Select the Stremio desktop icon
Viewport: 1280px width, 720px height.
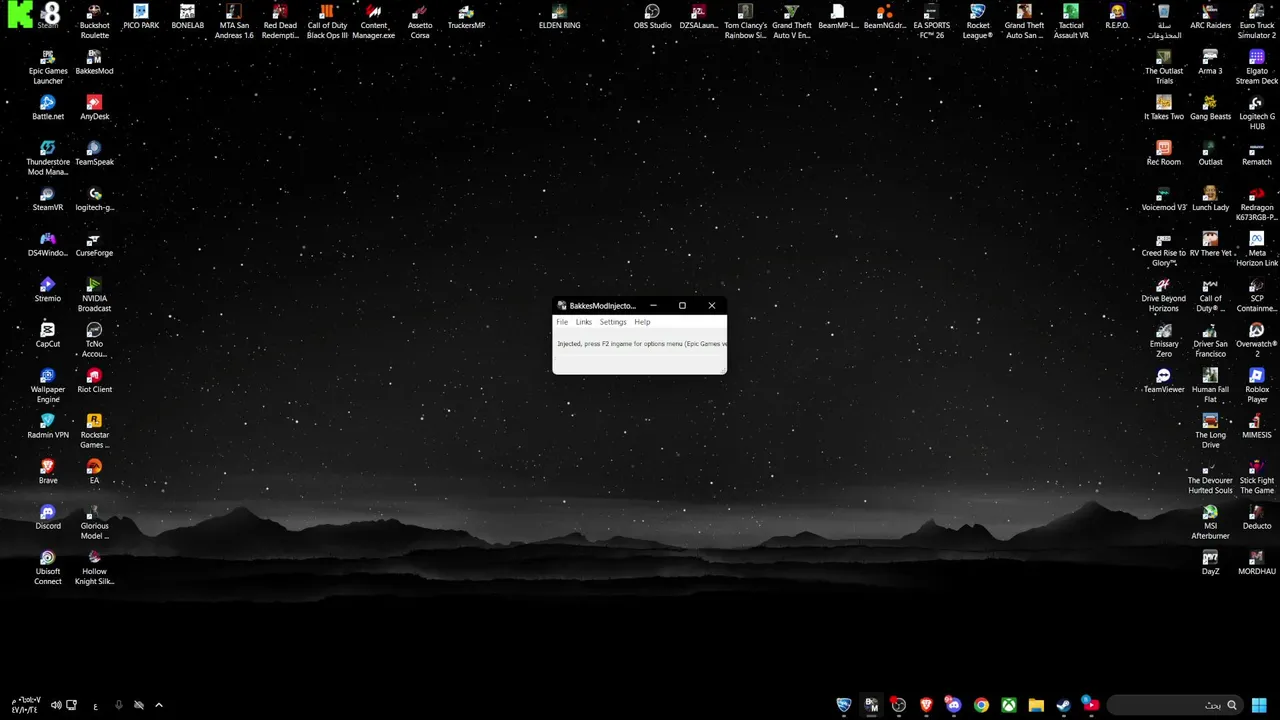[x=48, y=290]
